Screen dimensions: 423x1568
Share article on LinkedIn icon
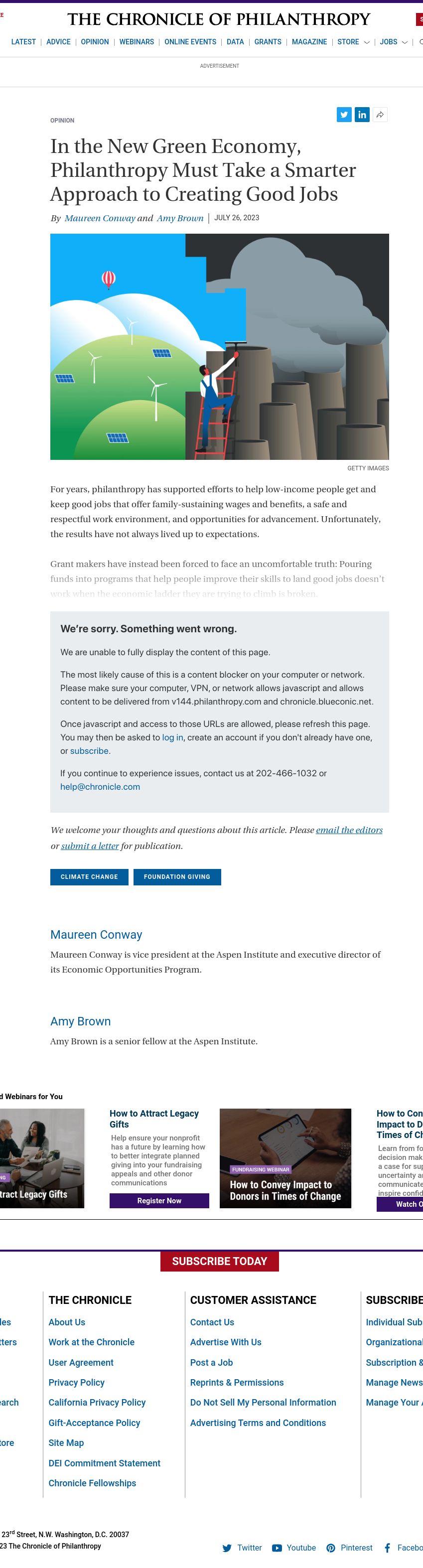pos(362,115)
